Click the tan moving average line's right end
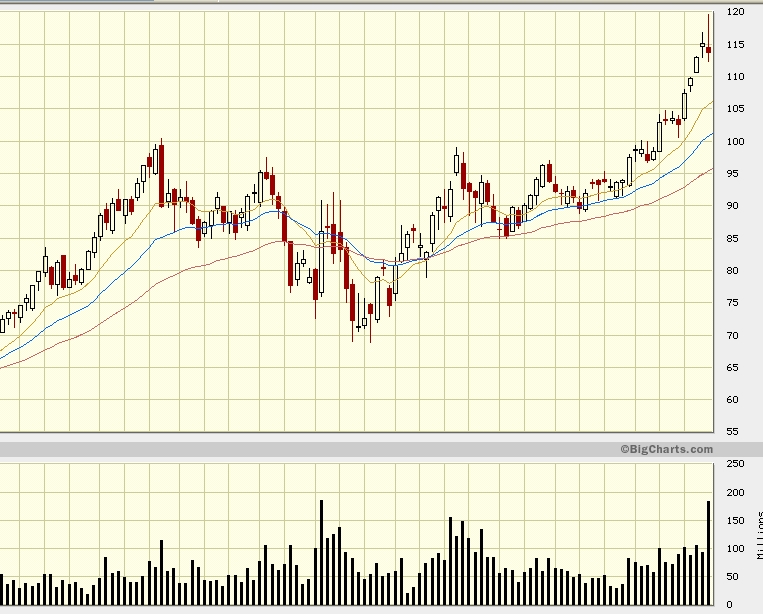The height and width of the screenshot is (614, 763). 710,102
